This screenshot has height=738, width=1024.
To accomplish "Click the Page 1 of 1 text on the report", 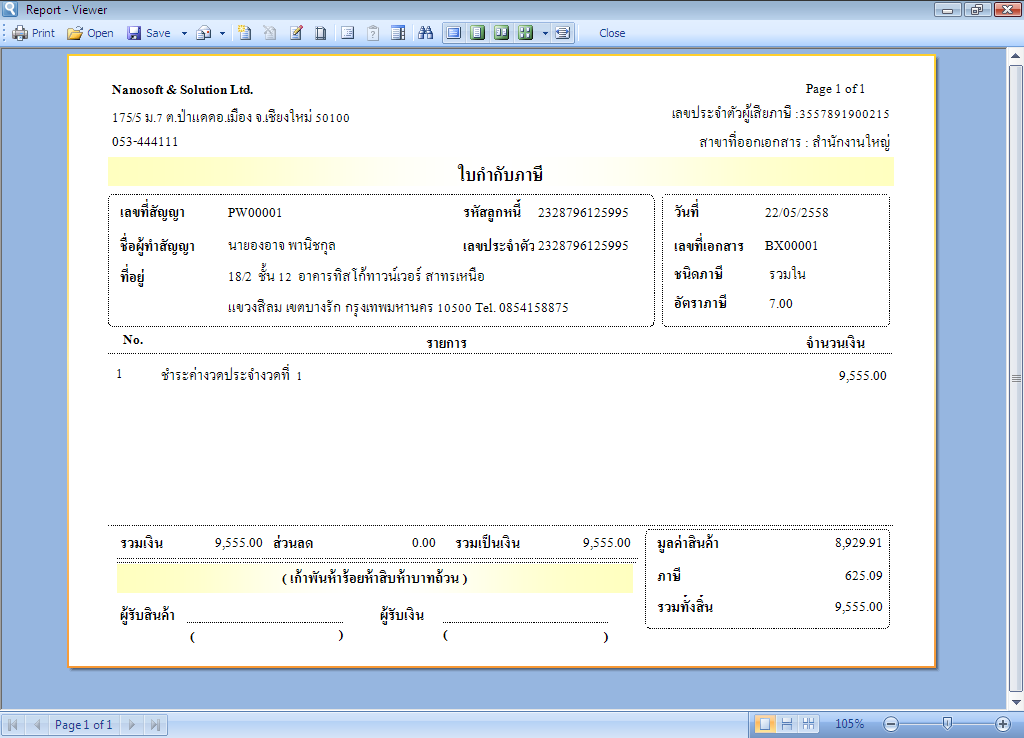I will click(835, 89).
